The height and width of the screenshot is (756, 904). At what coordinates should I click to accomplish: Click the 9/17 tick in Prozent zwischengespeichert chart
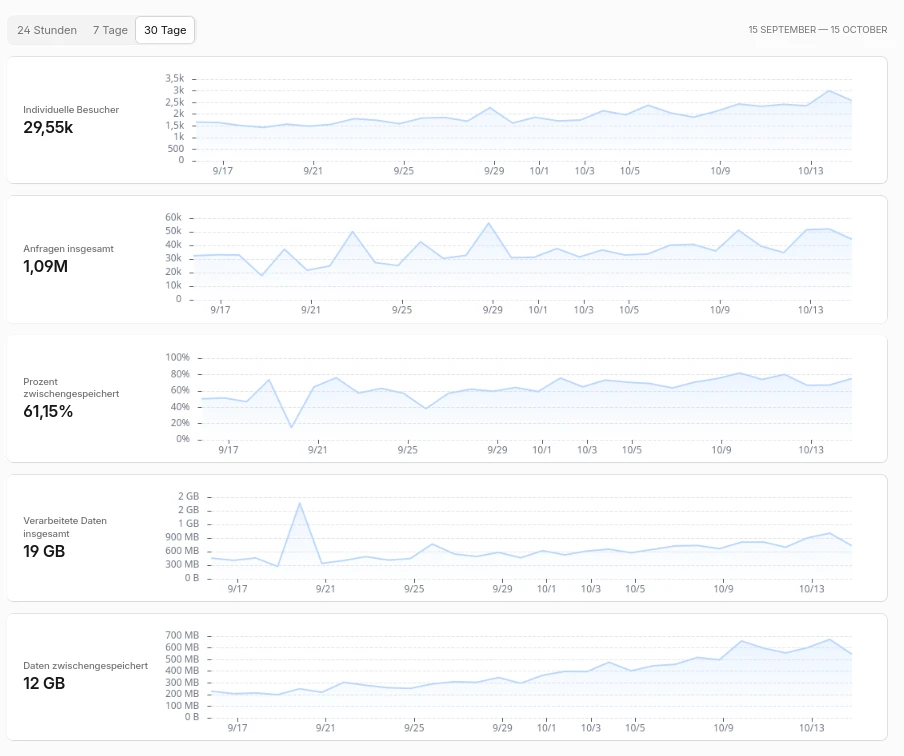(228, 450)
